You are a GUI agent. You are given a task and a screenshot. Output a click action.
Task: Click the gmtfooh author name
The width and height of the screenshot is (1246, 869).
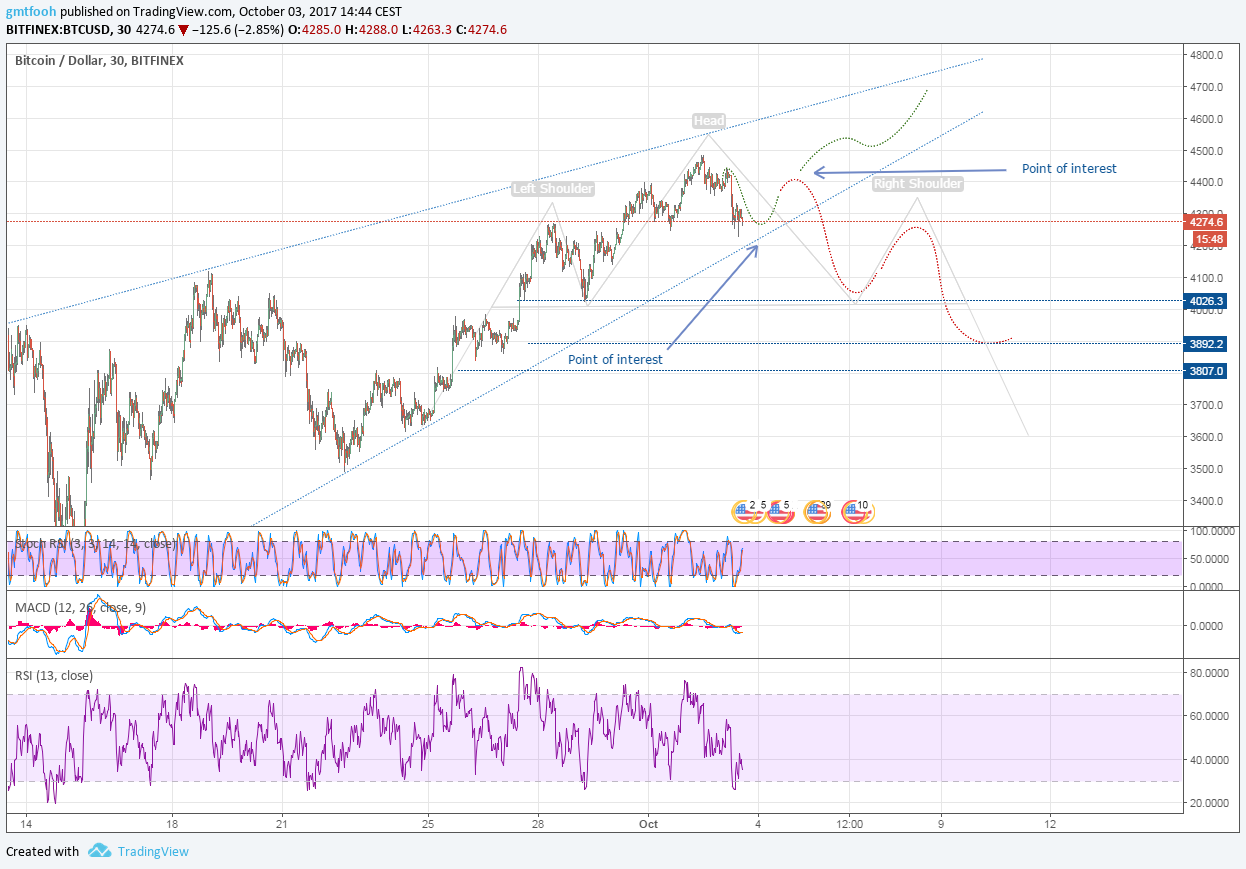click(29, 11)
